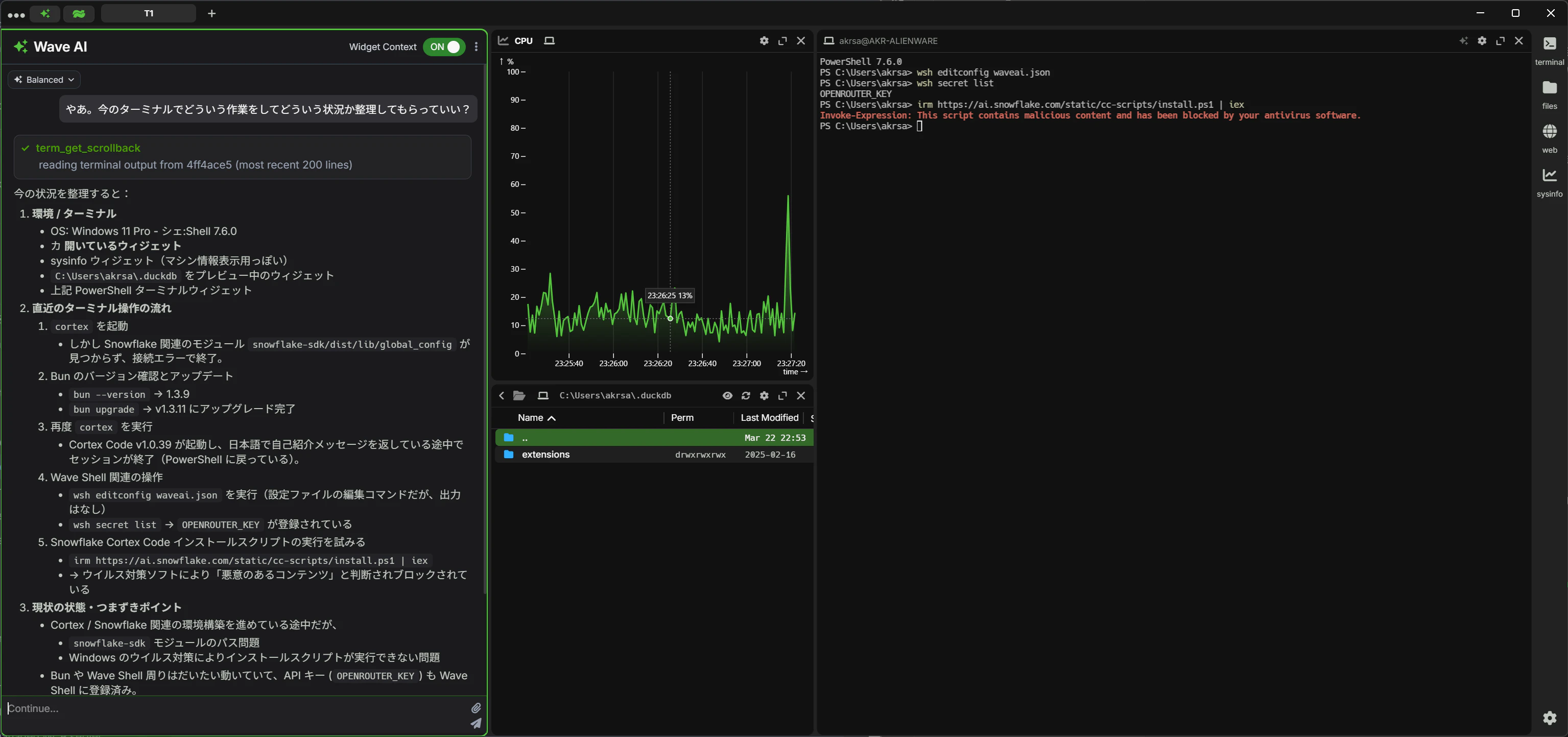Image resolution: width=1568 pixels, height=737 pixels.
Task: Toggle hidden files visibility in the file browser
Action: tap(727, 395)
